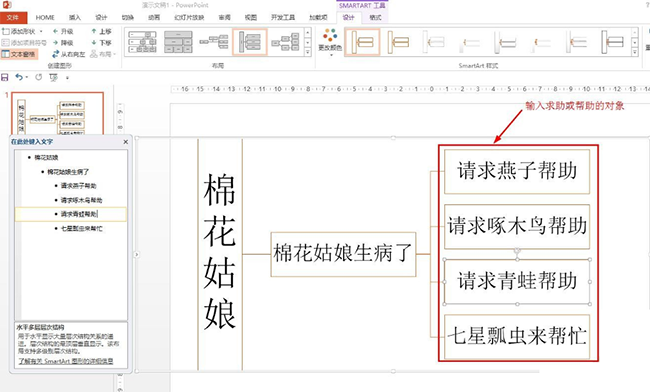Switch to the 视图 (View) tab
The height and width of the screenshot is (392, 650).
pos(251,17)
